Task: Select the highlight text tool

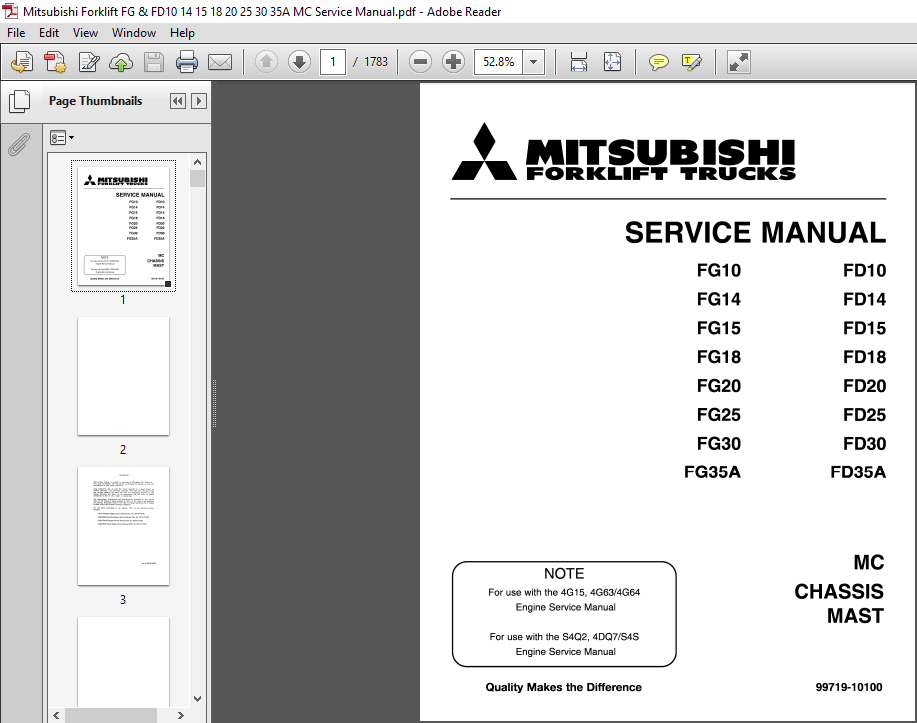Action: tap(692, 62)
